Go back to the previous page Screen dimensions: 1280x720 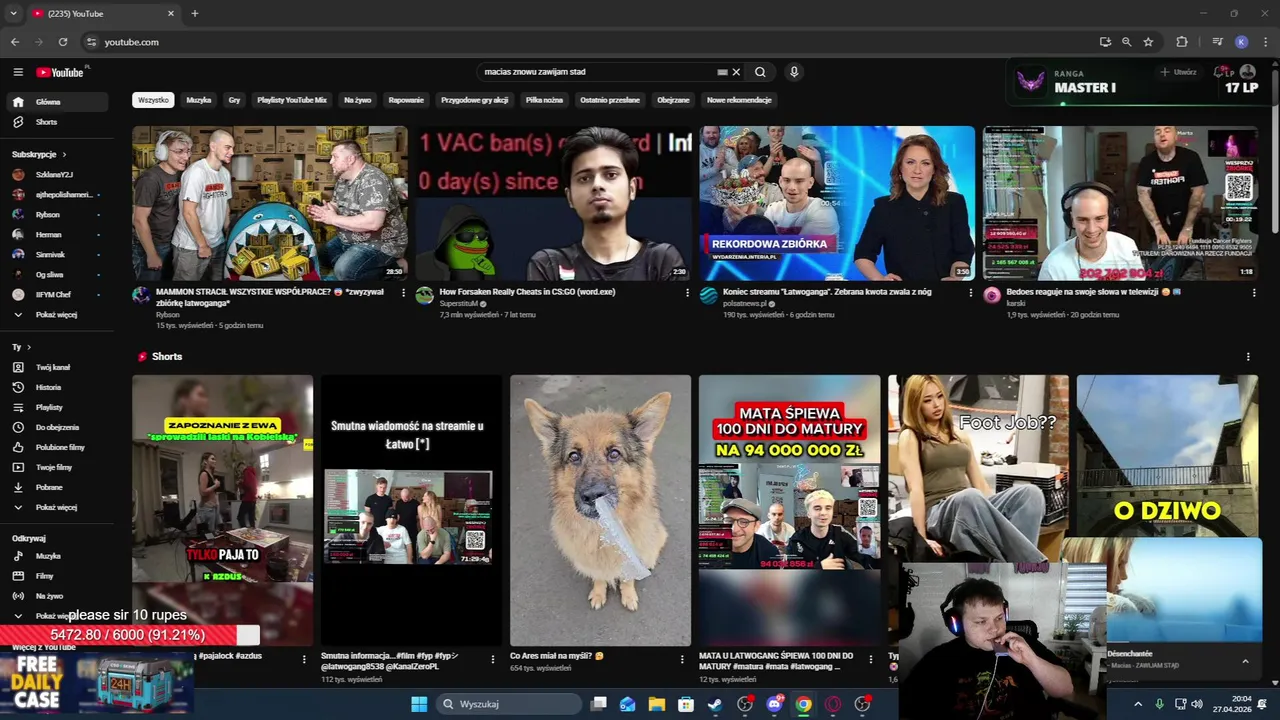(15, 42)
